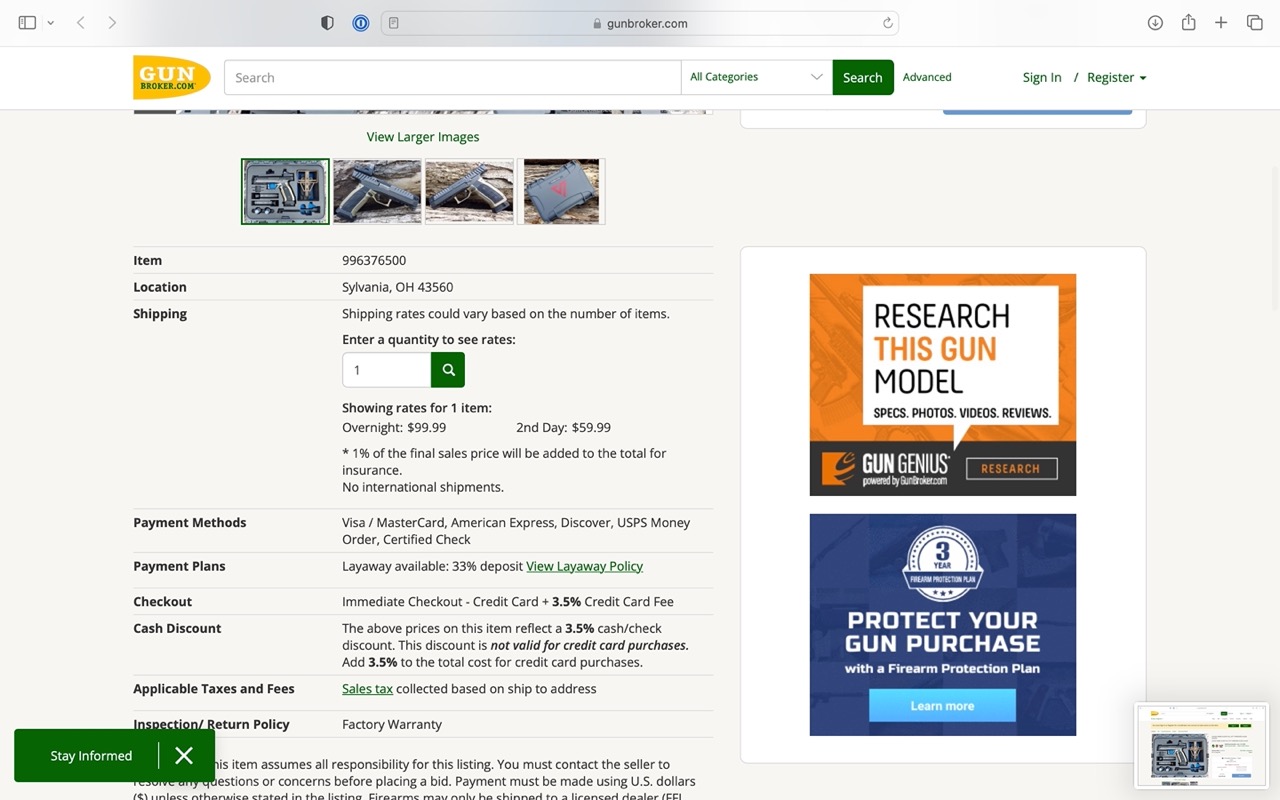Reload the page using refresh icon
1280x800 pixels.
click(887, 23)
